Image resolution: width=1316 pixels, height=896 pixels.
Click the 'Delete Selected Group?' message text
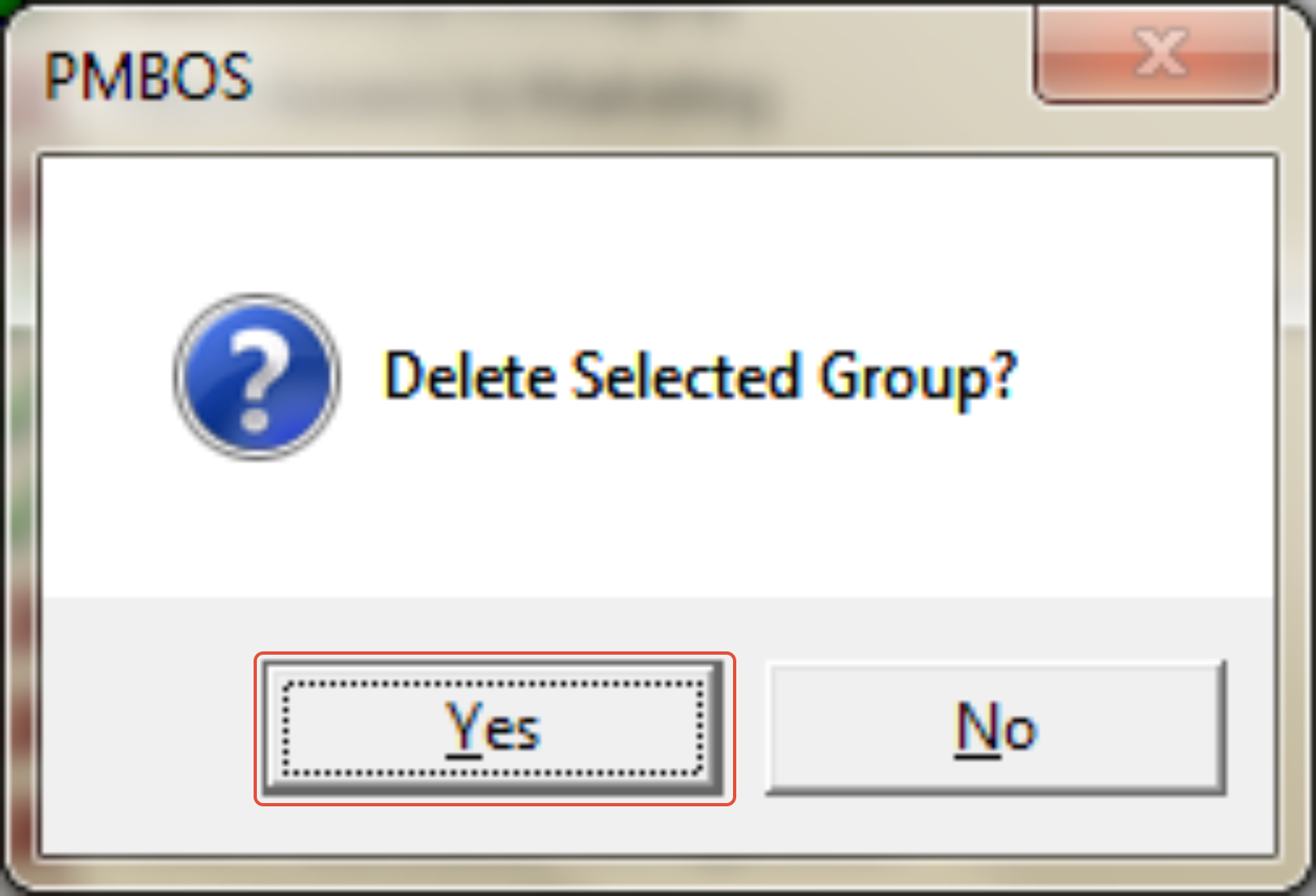[700, 377]
